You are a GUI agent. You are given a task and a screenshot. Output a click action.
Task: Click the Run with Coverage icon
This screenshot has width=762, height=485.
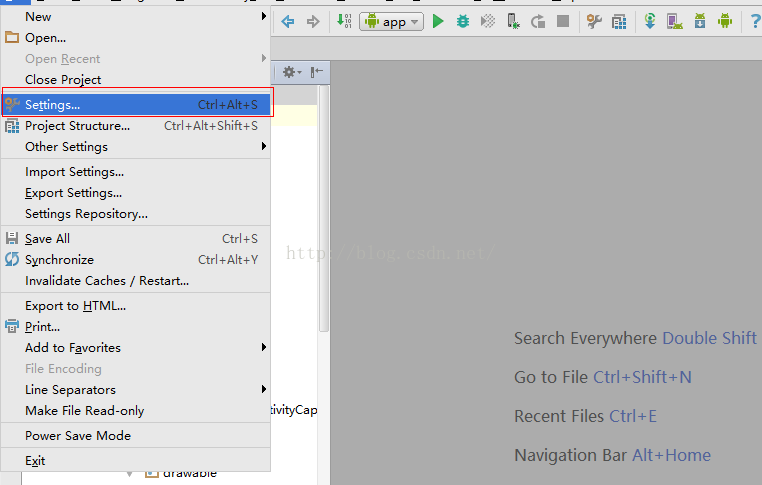487,21
